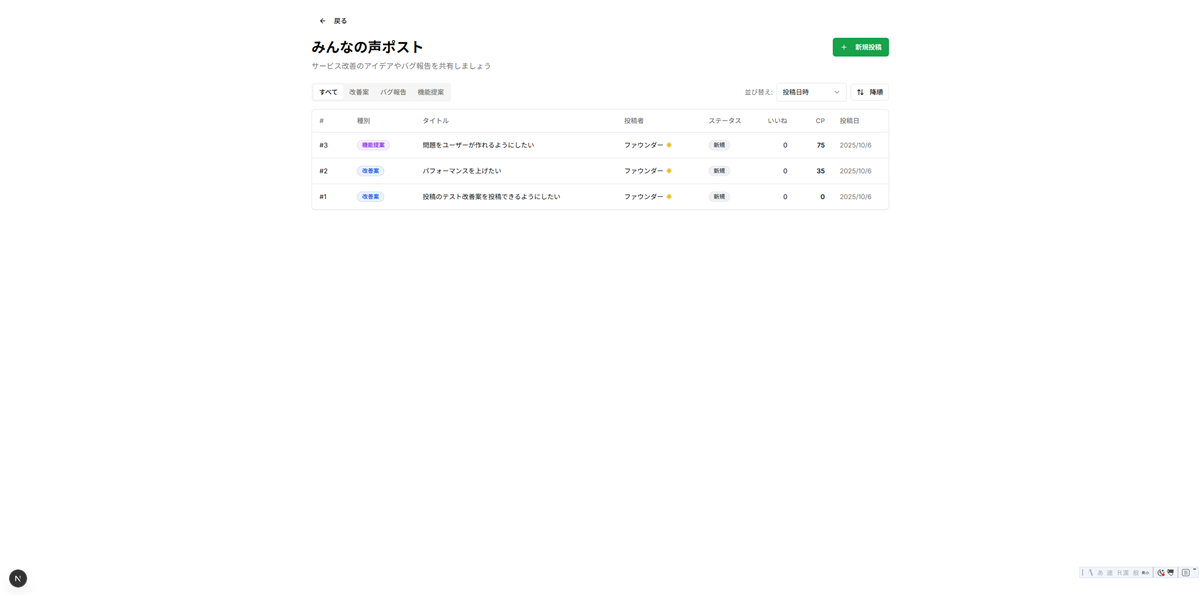Screen dimensions: 1200x596
Task: Click the 新規 status badge on row #1
Action: (718, 196)
